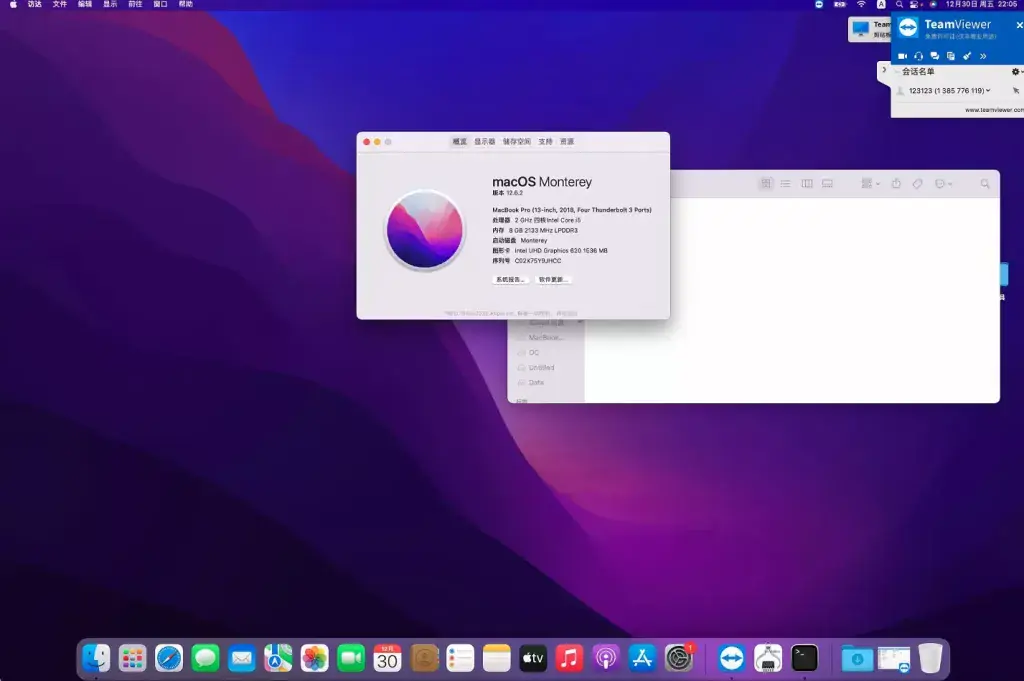1024x681 pixels.
Task: Open the 编辑 menu
Action: click(x=85, y=5)
